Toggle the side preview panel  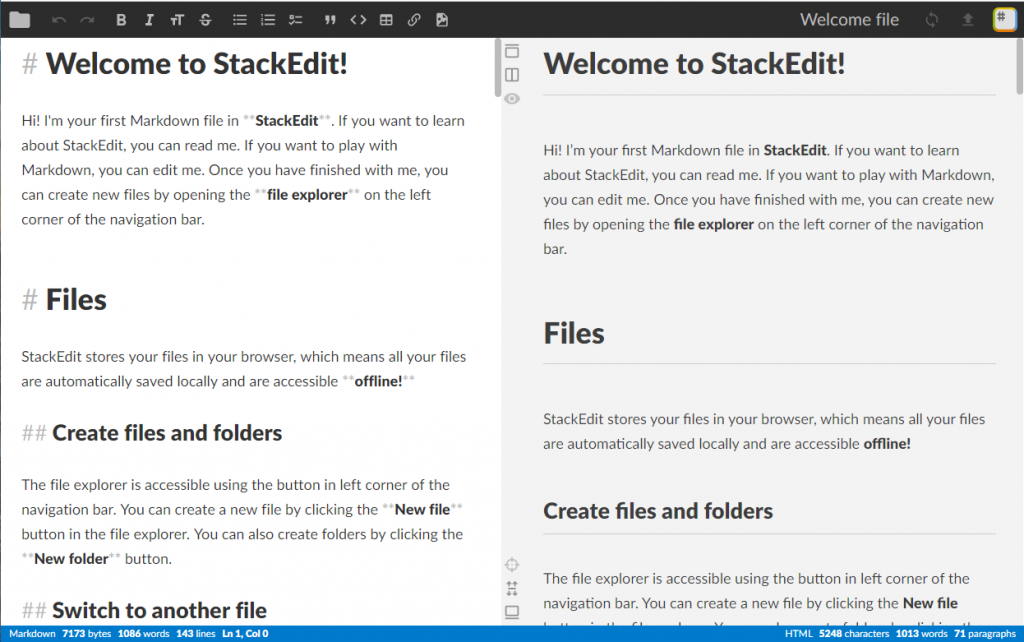coord(512,75)
